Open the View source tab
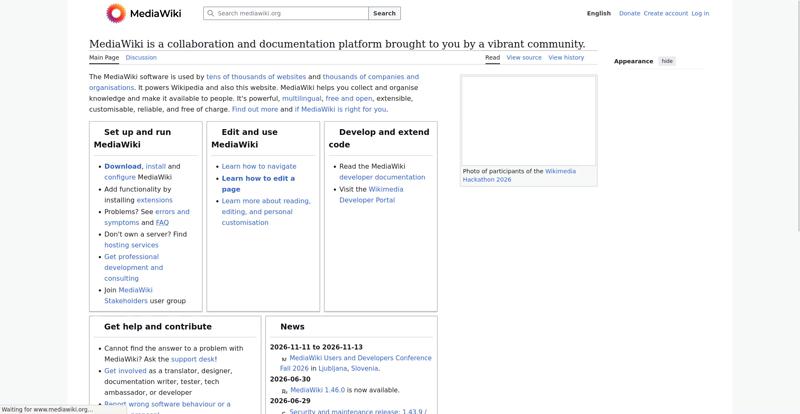The image size is (800, 414). click(x=524, y=58)
